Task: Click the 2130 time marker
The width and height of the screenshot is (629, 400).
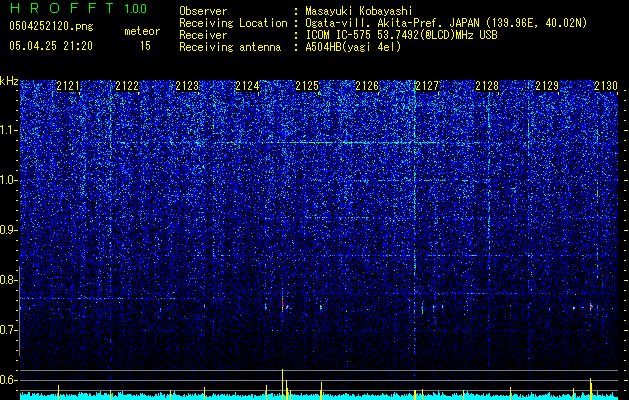Action: point(606,86)
